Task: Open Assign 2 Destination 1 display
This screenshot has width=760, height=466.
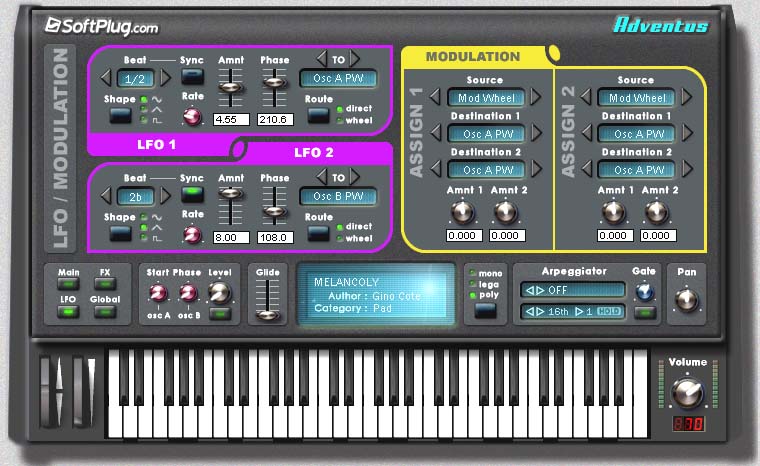Action: 638,134
